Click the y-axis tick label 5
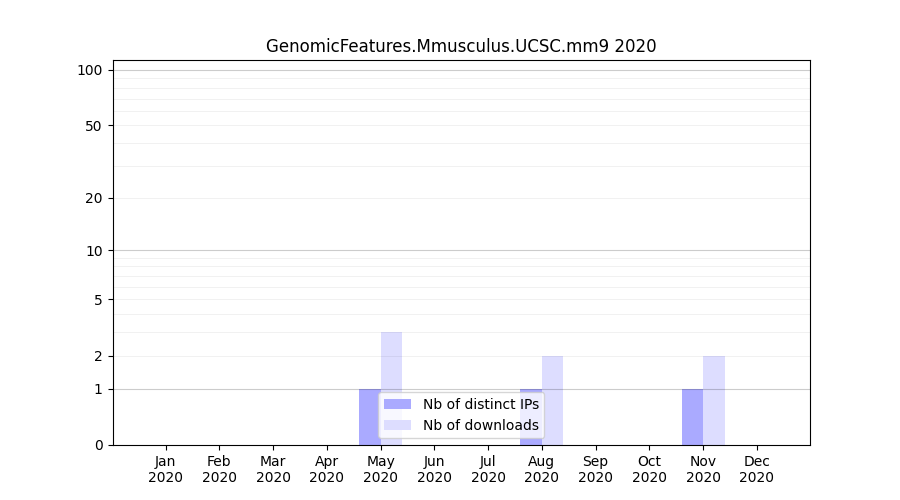 [x=97, y=300]
